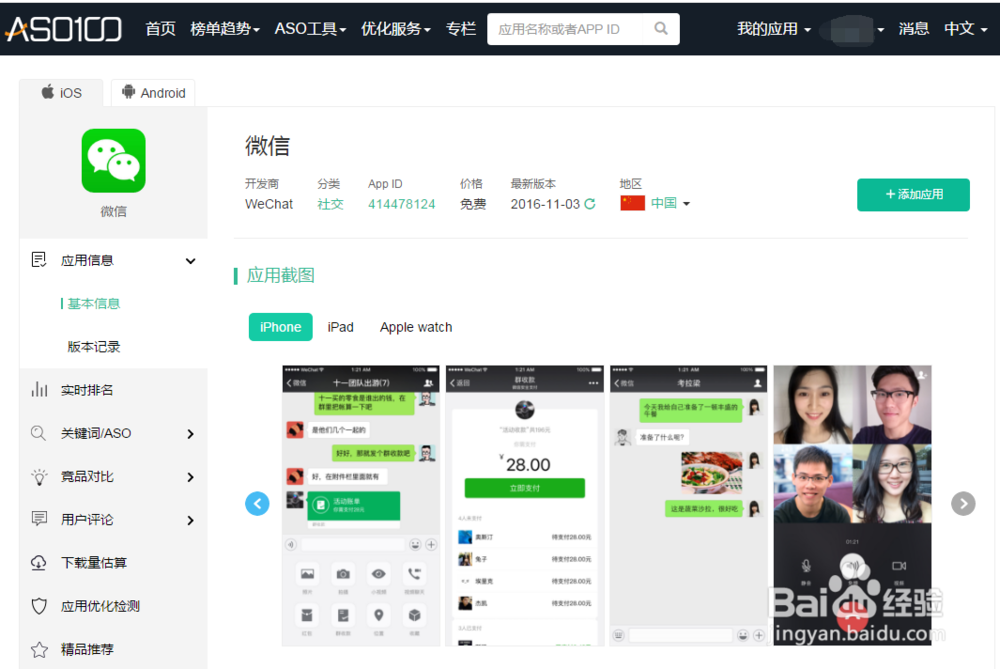This screenshot has height=669, width=1000.
Task: Click the 应用截图 section heading
Action: point(281,276)
